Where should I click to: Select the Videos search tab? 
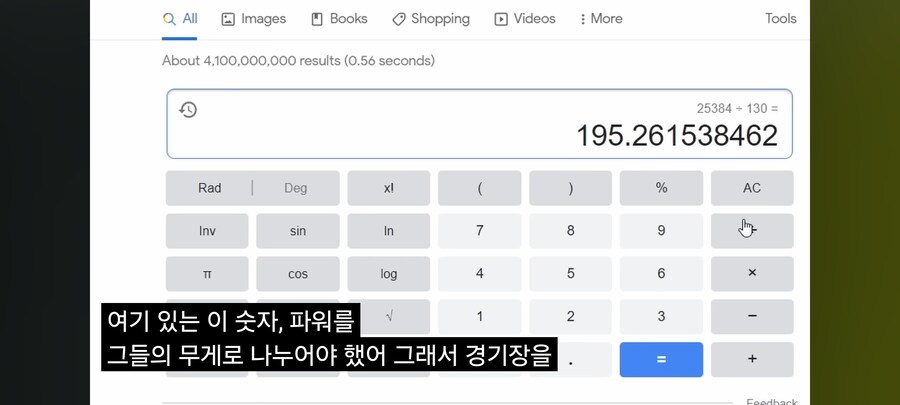tap(525, 19)
